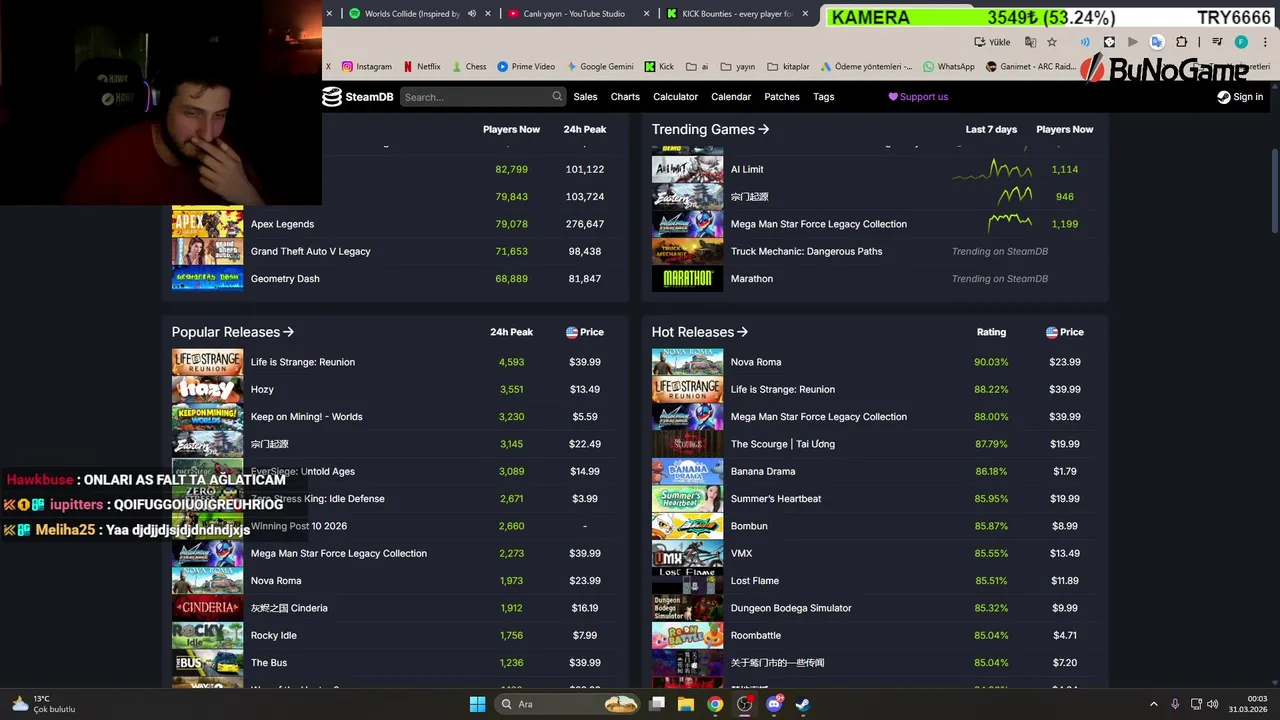Viewport: 1280px width, 720px height.
Task: Open Roombattle in Hot Releases
Action: coord(756,635)
